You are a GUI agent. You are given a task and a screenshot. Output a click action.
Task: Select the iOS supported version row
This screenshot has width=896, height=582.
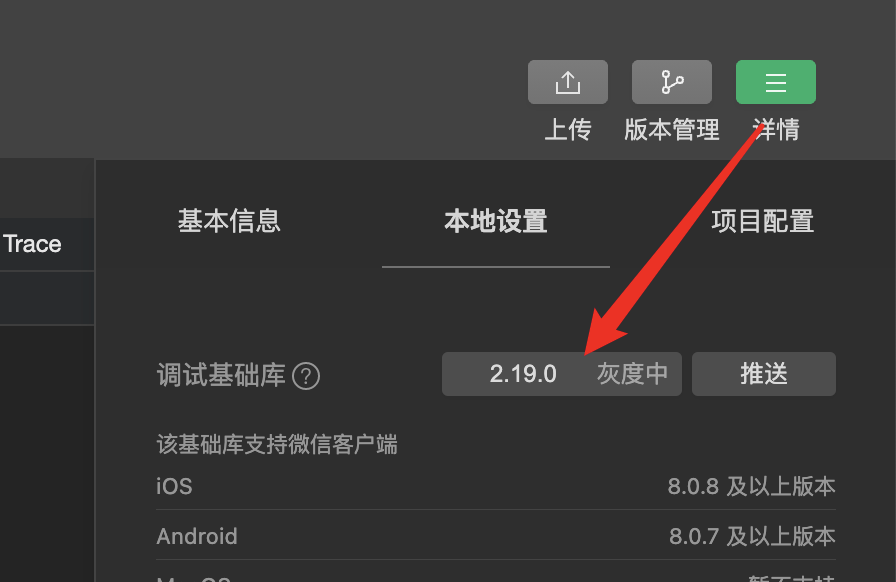[x=495, y=487]
